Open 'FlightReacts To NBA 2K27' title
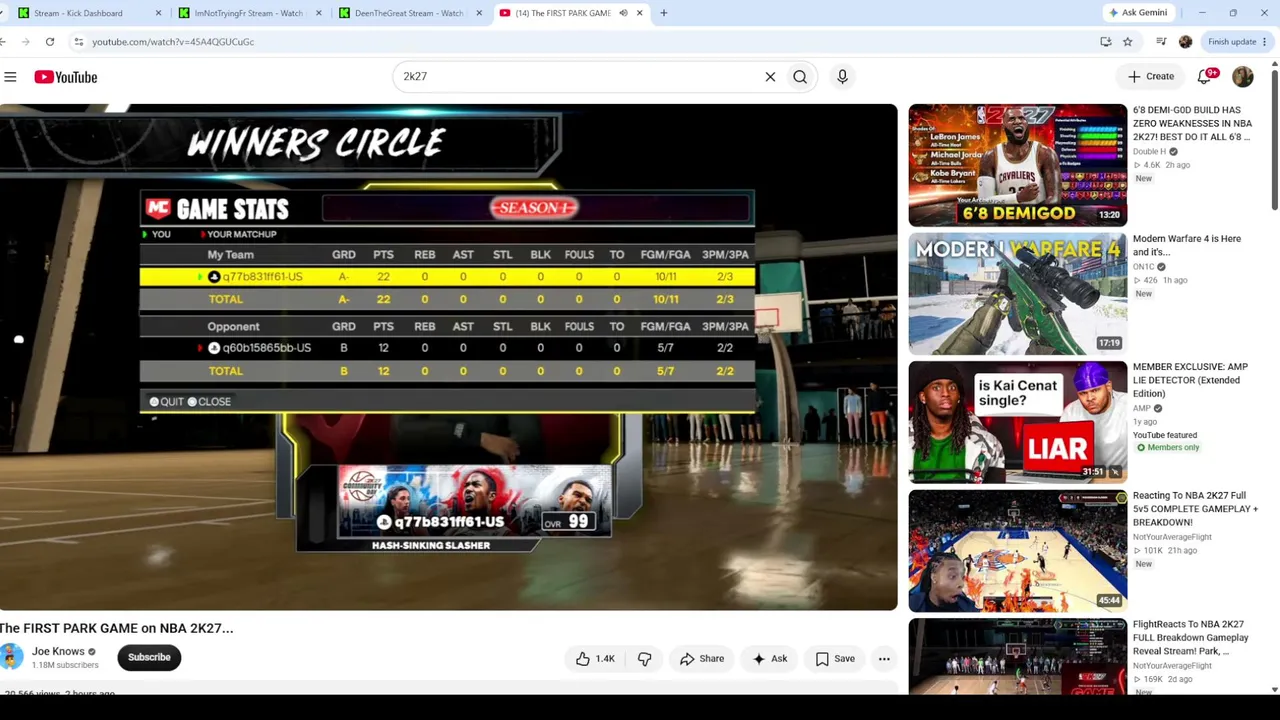Image resolution: width=1280 pixels, height=720 pixels. click(1190, 637)
